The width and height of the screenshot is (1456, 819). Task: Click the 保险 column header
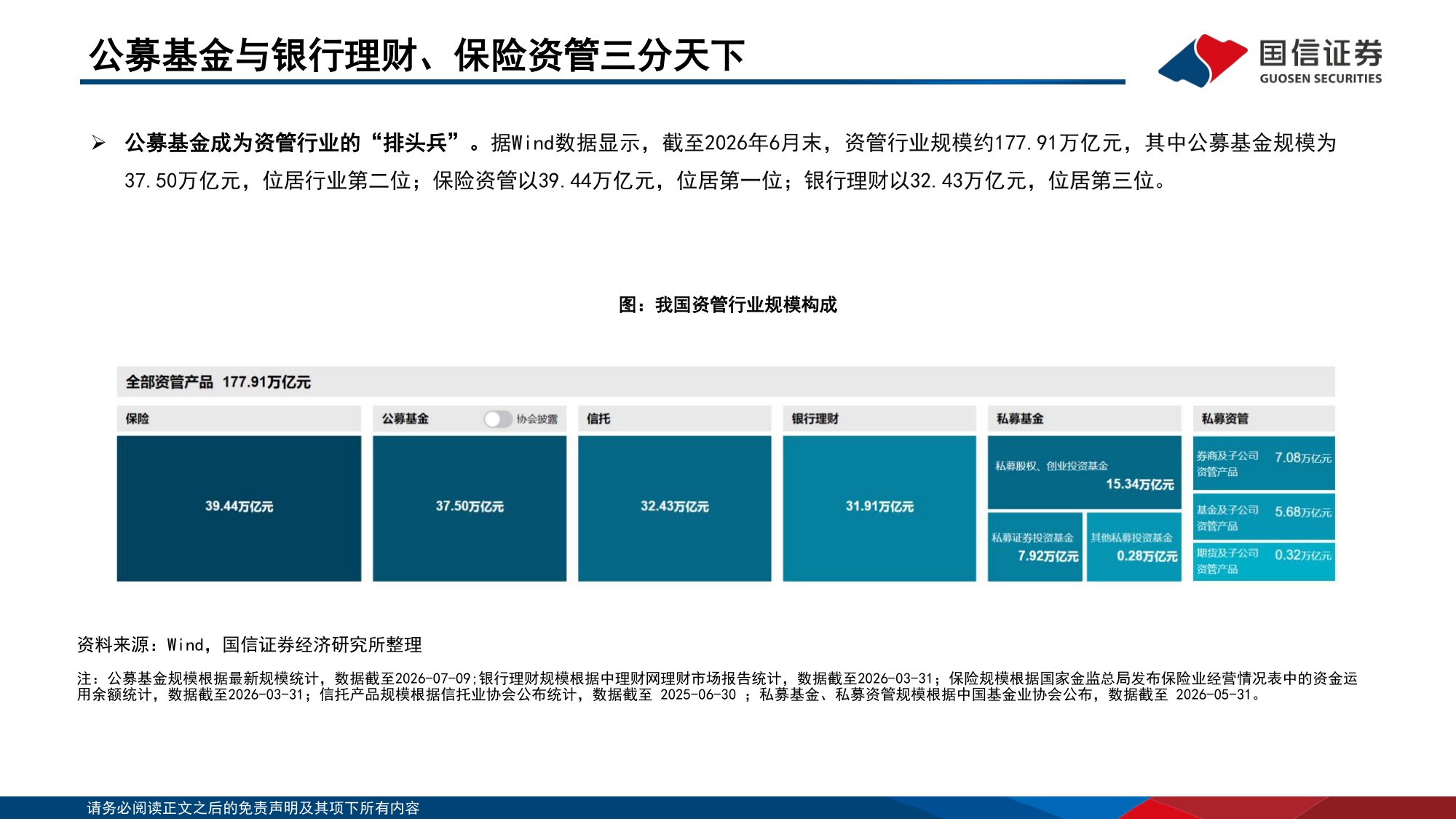click(239, 419)
